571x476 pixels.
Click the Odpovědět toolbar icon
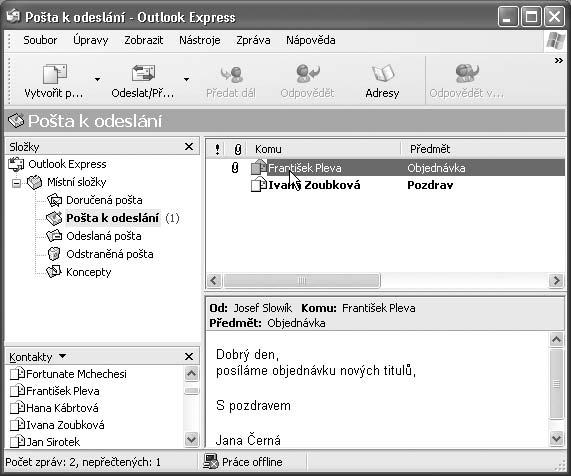point(307,73)
